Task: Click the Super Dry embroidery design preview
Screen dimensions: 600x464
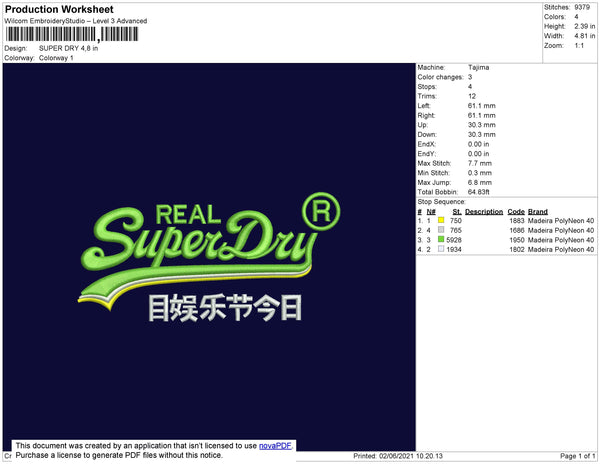Action: point(210,257)
